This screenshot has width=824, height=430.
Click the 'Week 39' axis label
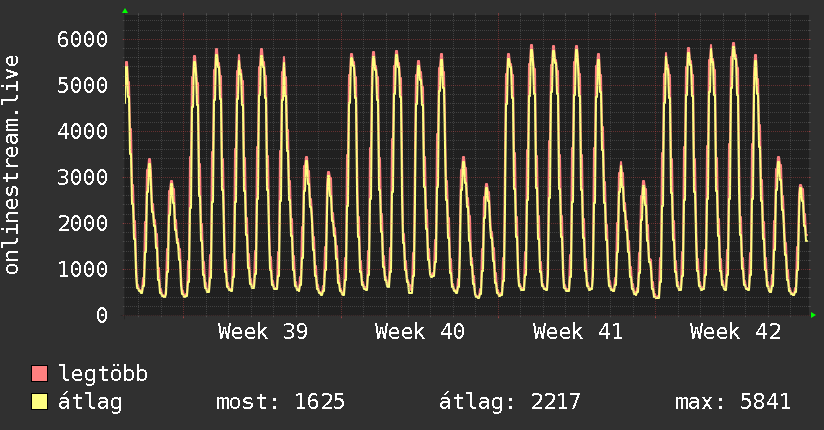click(263, 332)
